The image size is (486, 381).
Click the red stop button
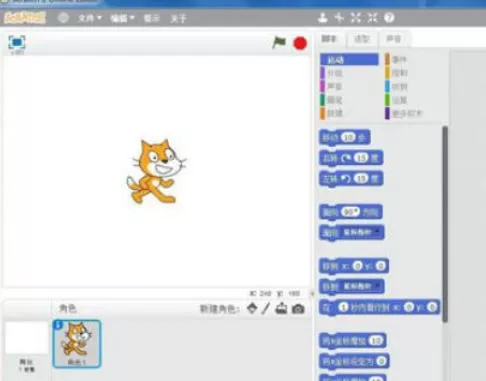tap(300, 43)
